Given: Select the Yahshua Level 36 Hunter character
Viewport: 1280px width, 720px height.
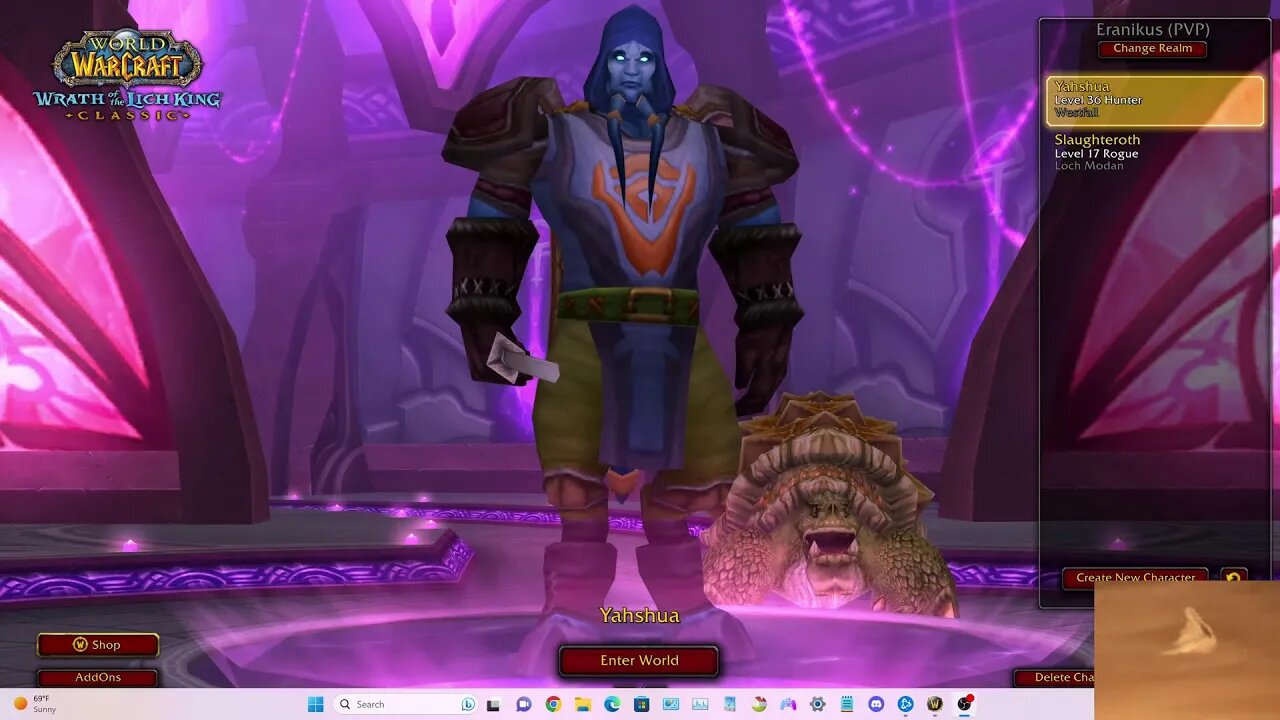Looking at the screenshot, I should (1155, 100).
